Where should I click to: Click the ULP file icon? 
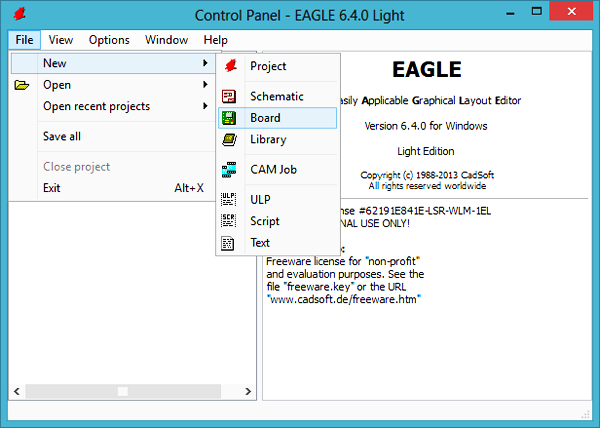tap(228, 200)
